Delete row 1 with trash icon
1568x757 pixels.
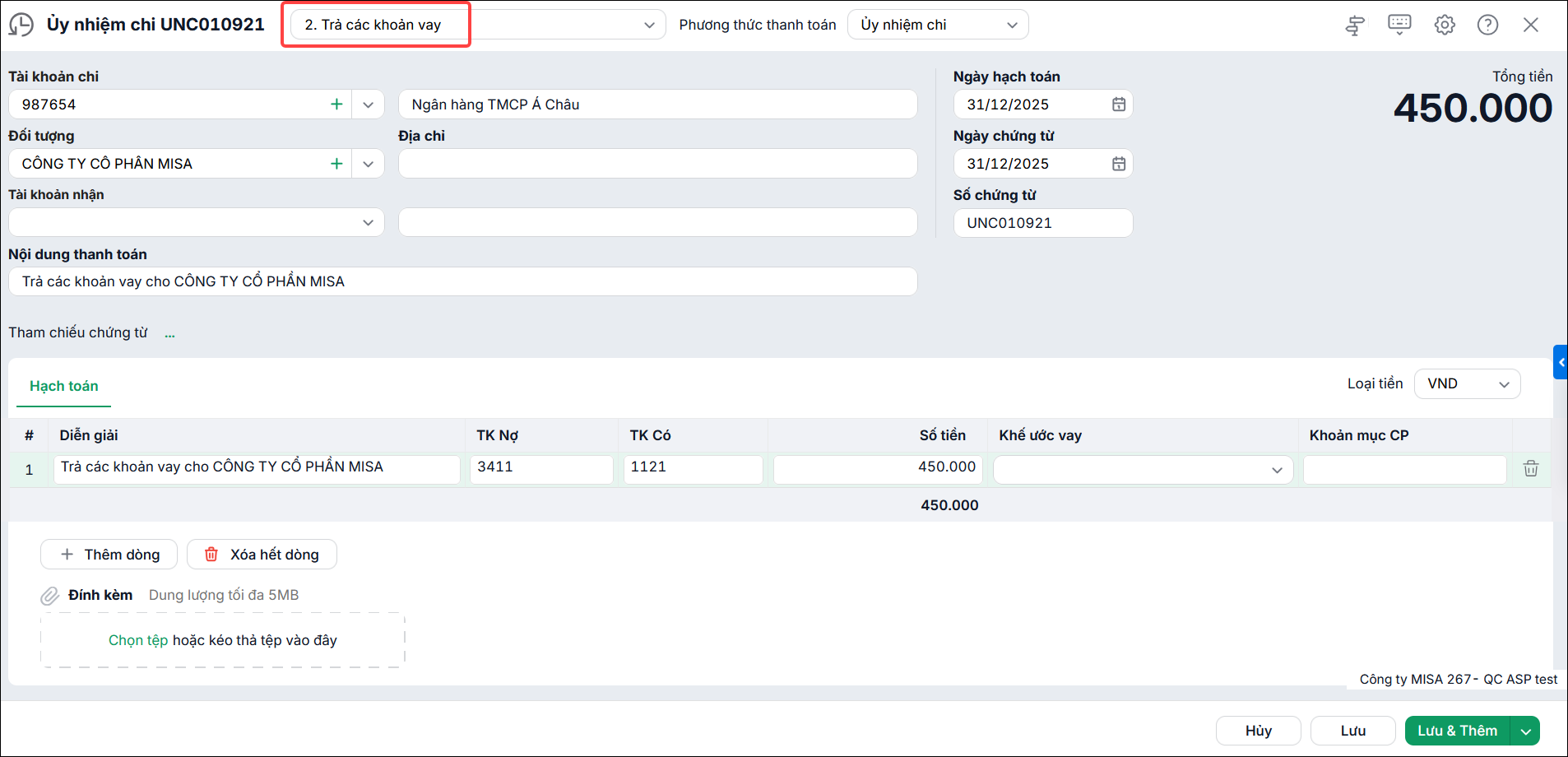point(1531,468)
